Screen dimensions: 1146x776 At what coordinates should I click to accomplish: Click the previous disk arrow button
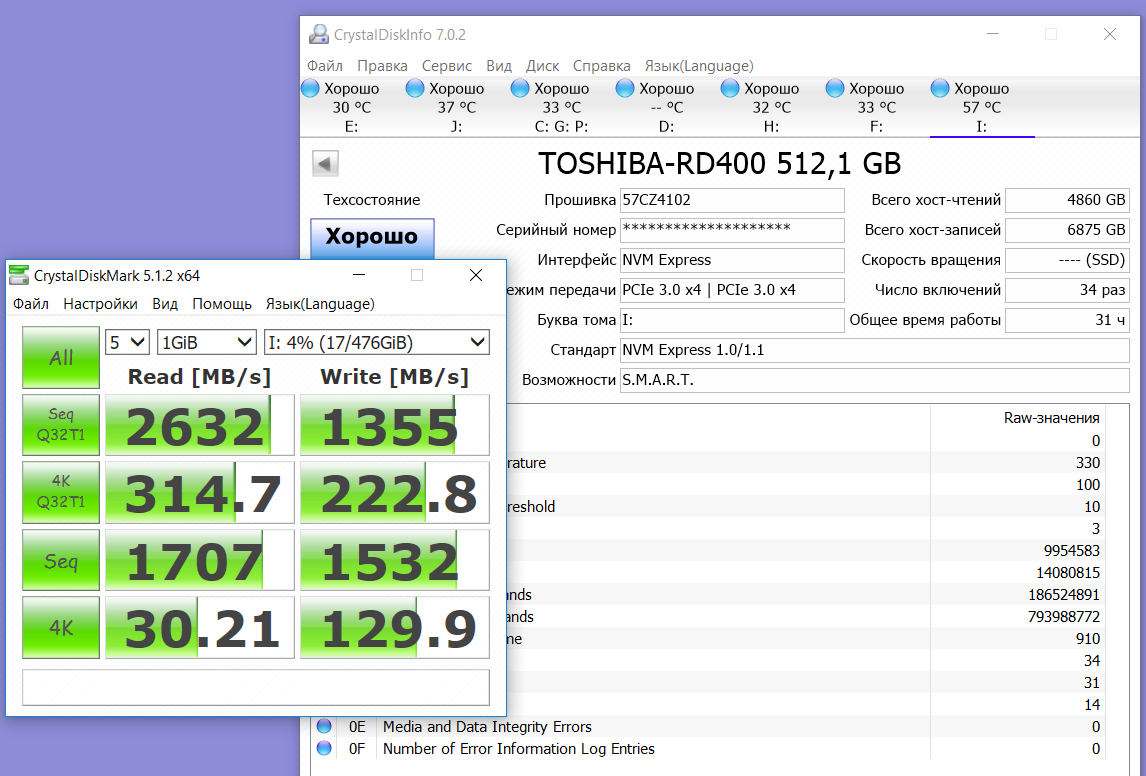[325, 164]
